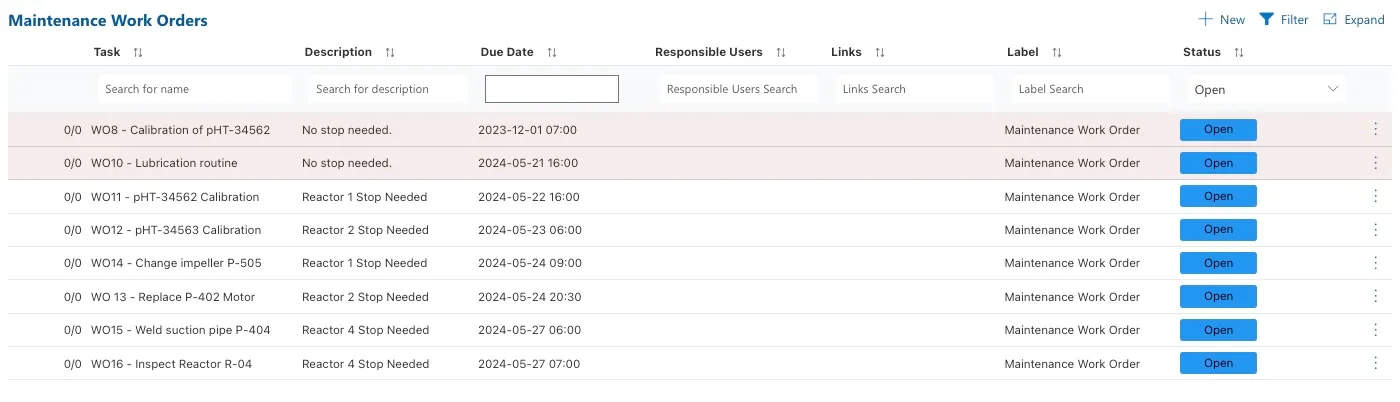Click due date 2024-05-27 06:00
The width and height of the screenshot is (1400, 402).
coord(528,330)
